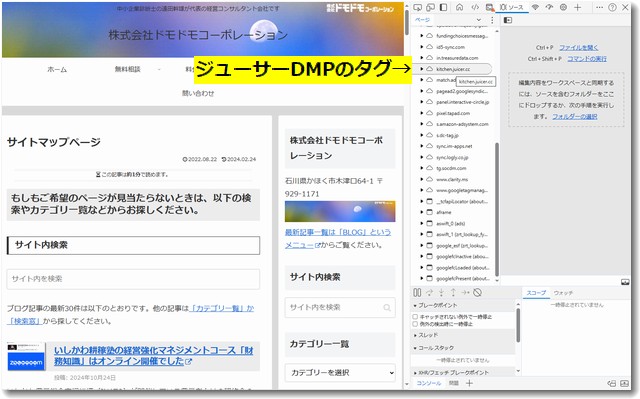Toggle the DevTools dock side panel icon

point(443,7)
